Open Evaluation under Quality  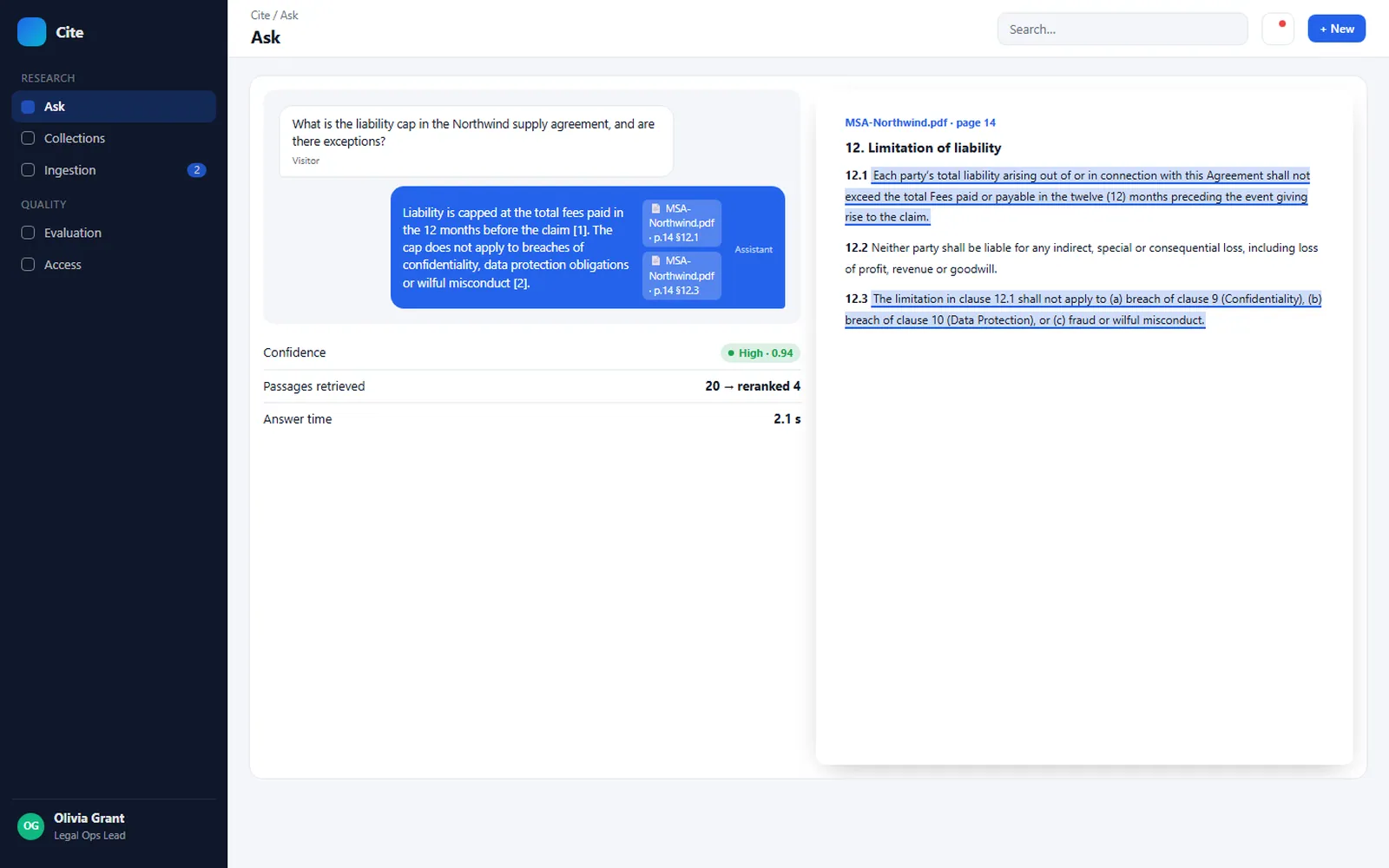[114, 233]
